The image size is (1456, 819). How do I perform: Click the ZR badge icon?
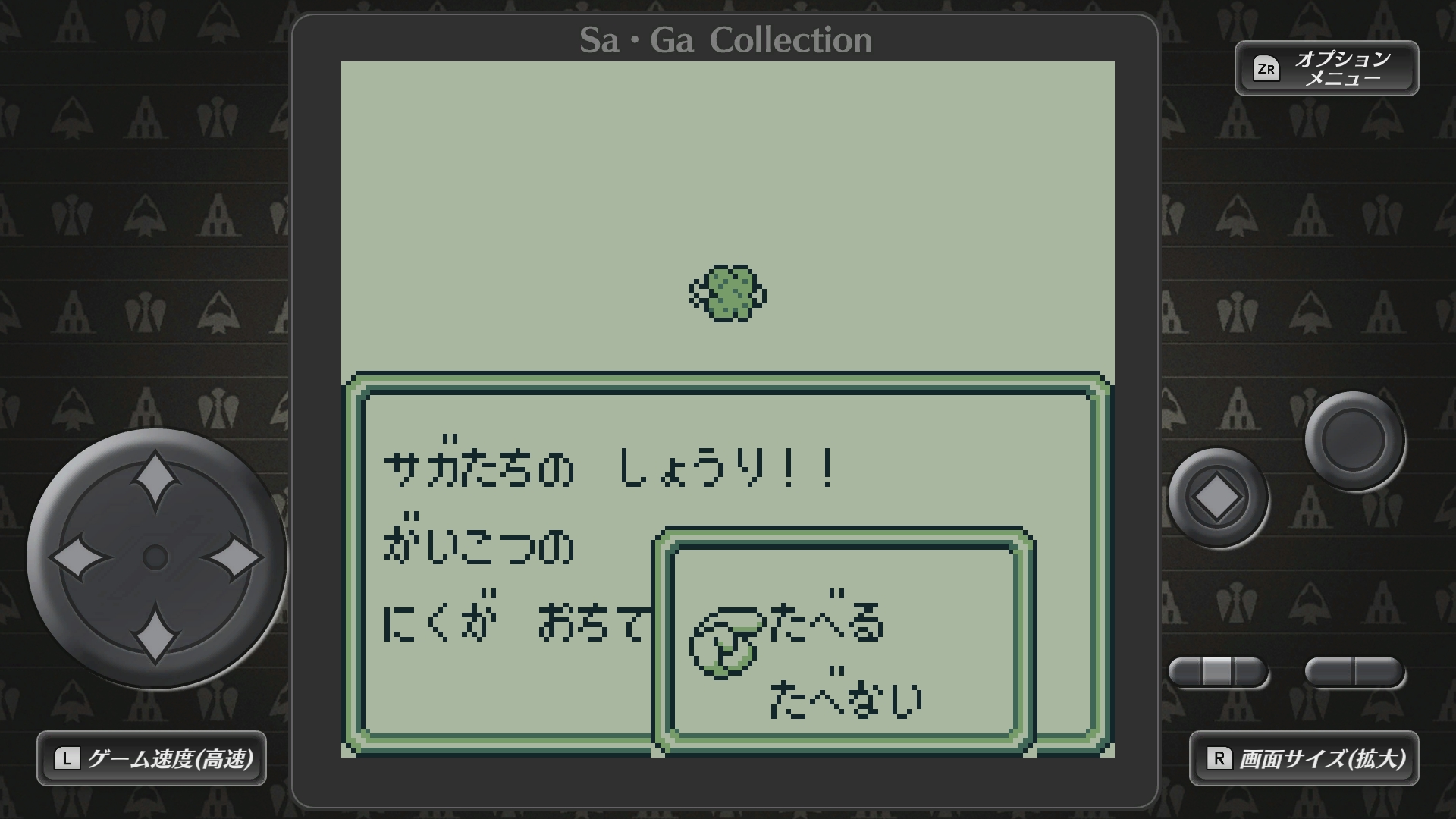1266,69
